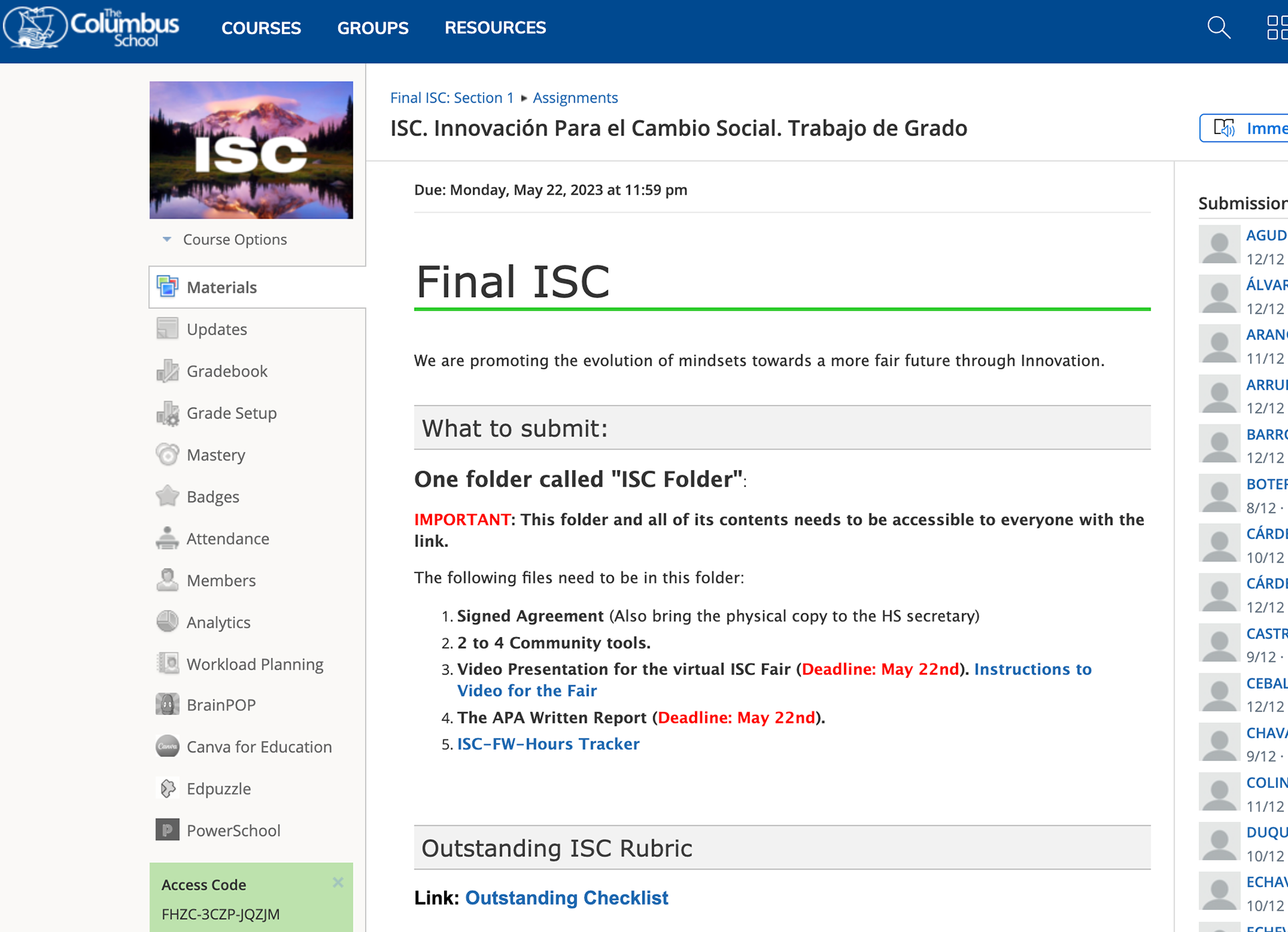Click the Mastery target icon
1288x932 pixels.
[x=167, y=455]
